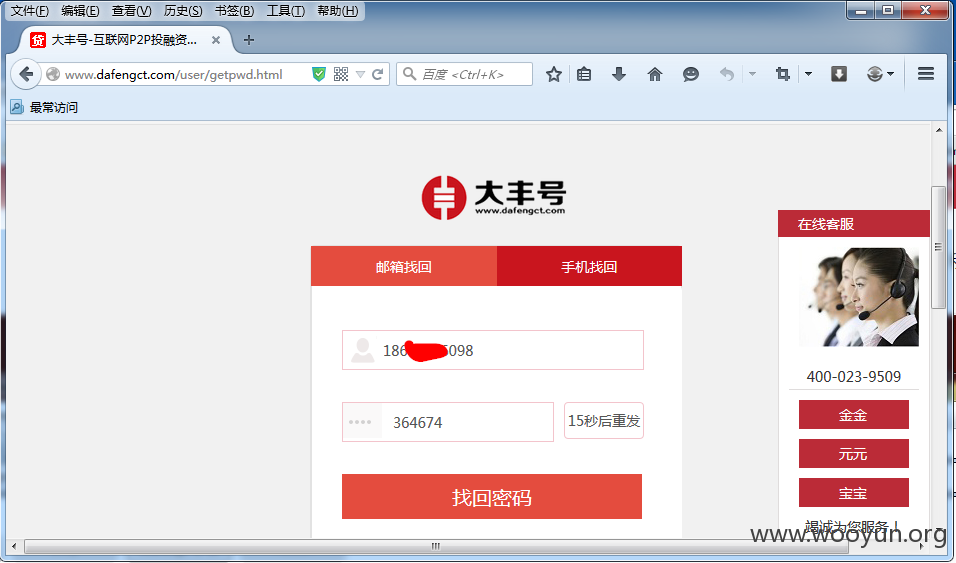Expand the screenshot tool dropdown arrow
Screen dimensions: 956x563
808,74
